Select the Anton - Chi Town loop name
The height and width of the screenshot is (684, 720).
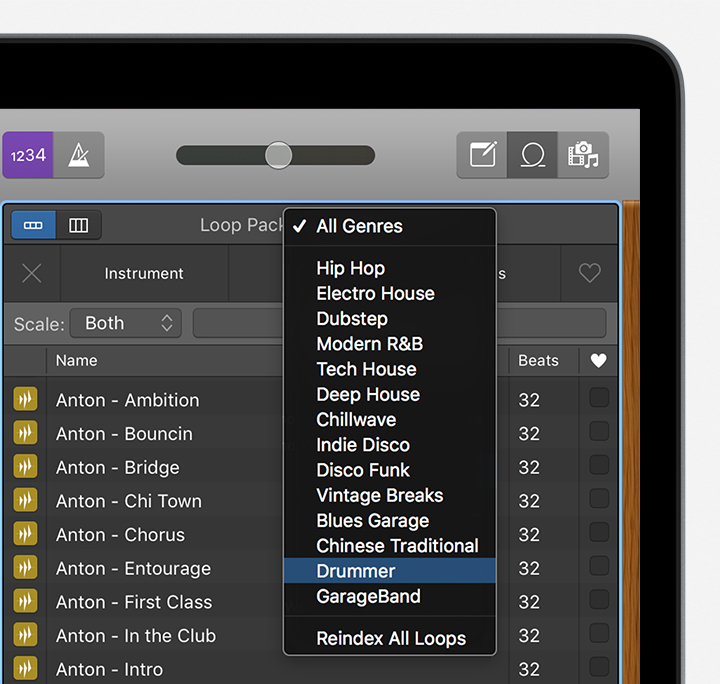[x=129, y=501]
